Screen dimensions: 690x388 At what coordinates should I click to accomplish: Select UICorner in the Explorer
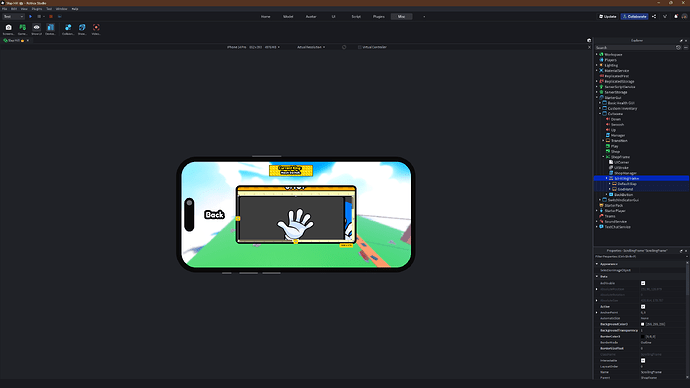pyautogui.click(x=621, y=162)
